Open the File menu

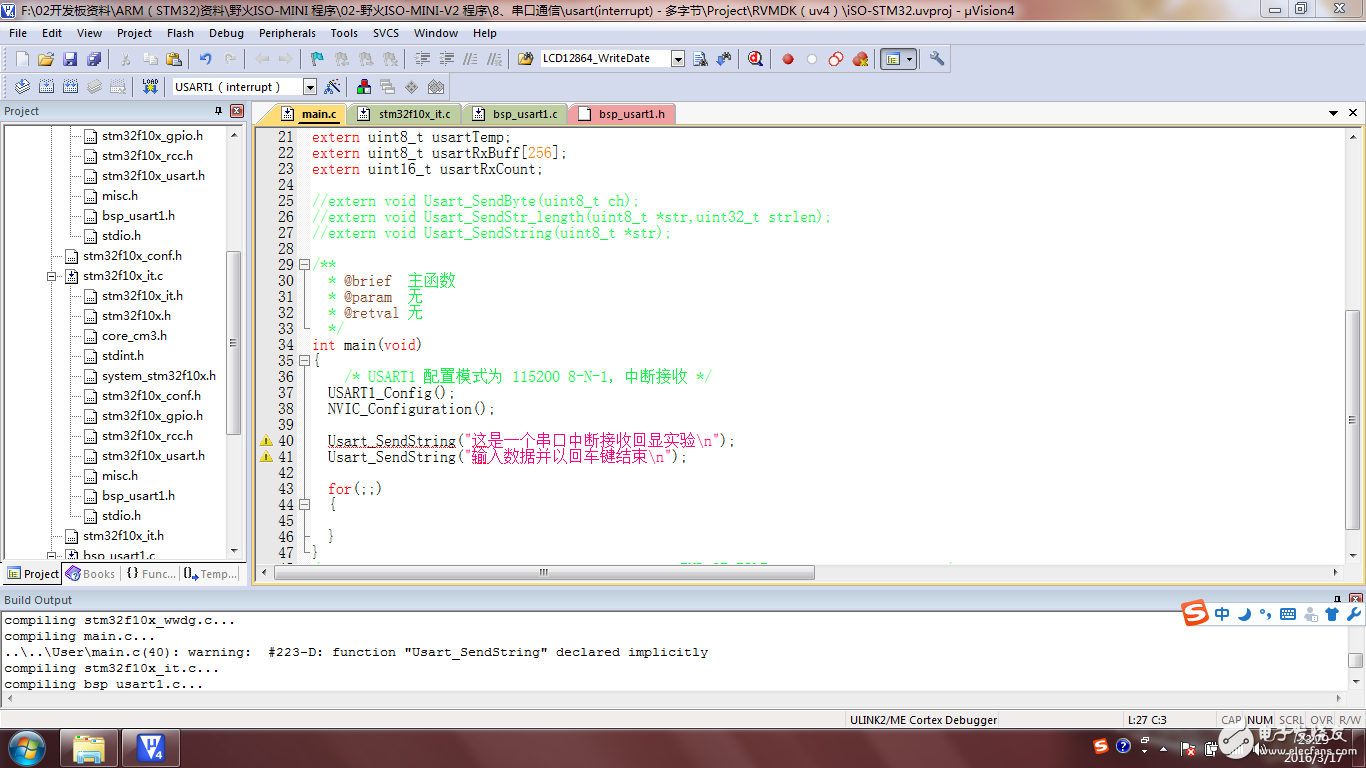[18, 33]
